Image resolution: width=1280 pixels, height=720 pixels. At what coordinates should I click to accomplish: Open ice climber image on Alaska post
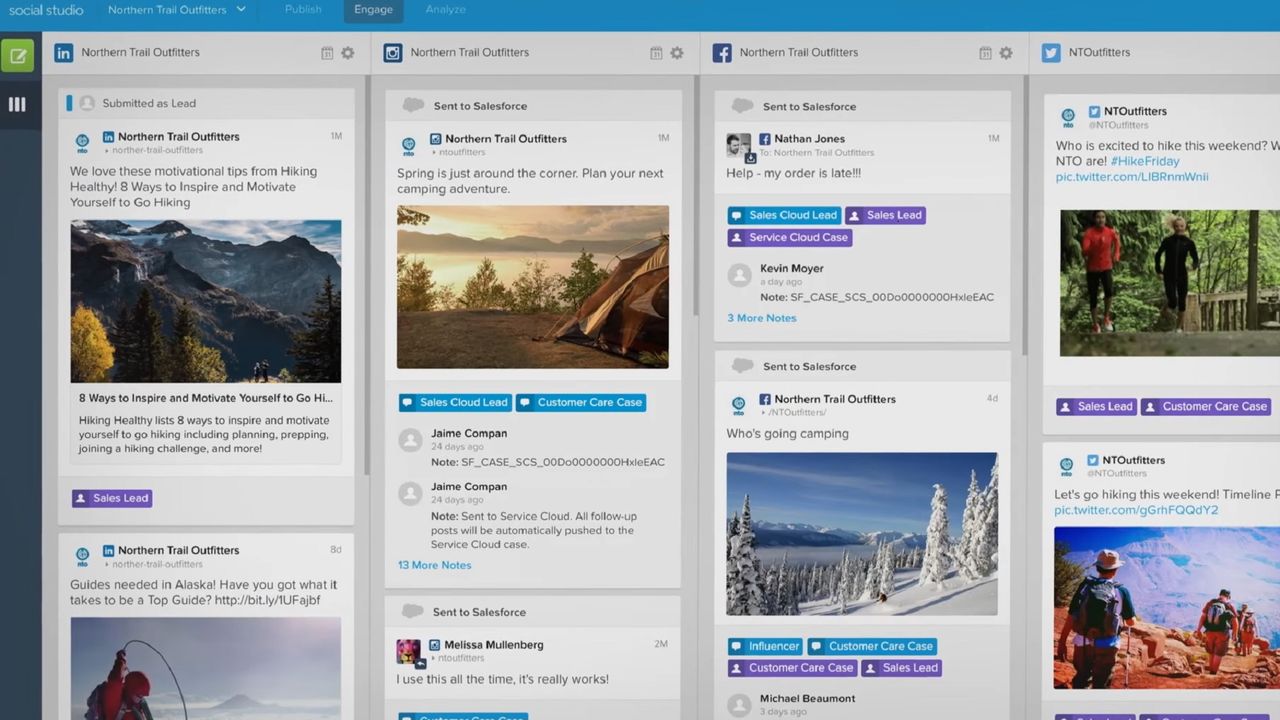pyautogui.click(x=206, y=668)
